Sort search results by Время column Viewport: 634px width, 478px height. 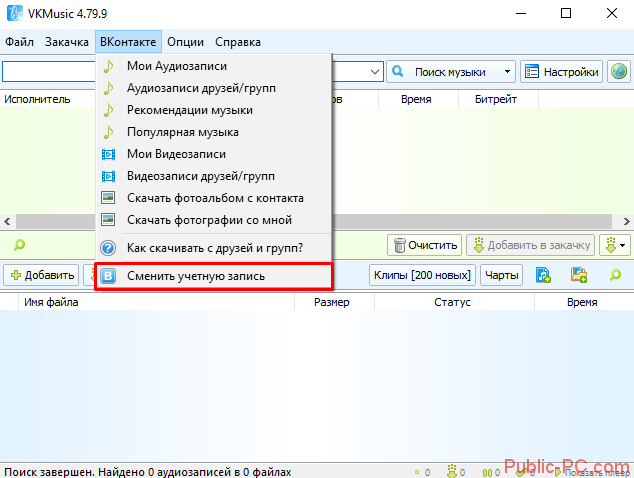coord(418,99)
